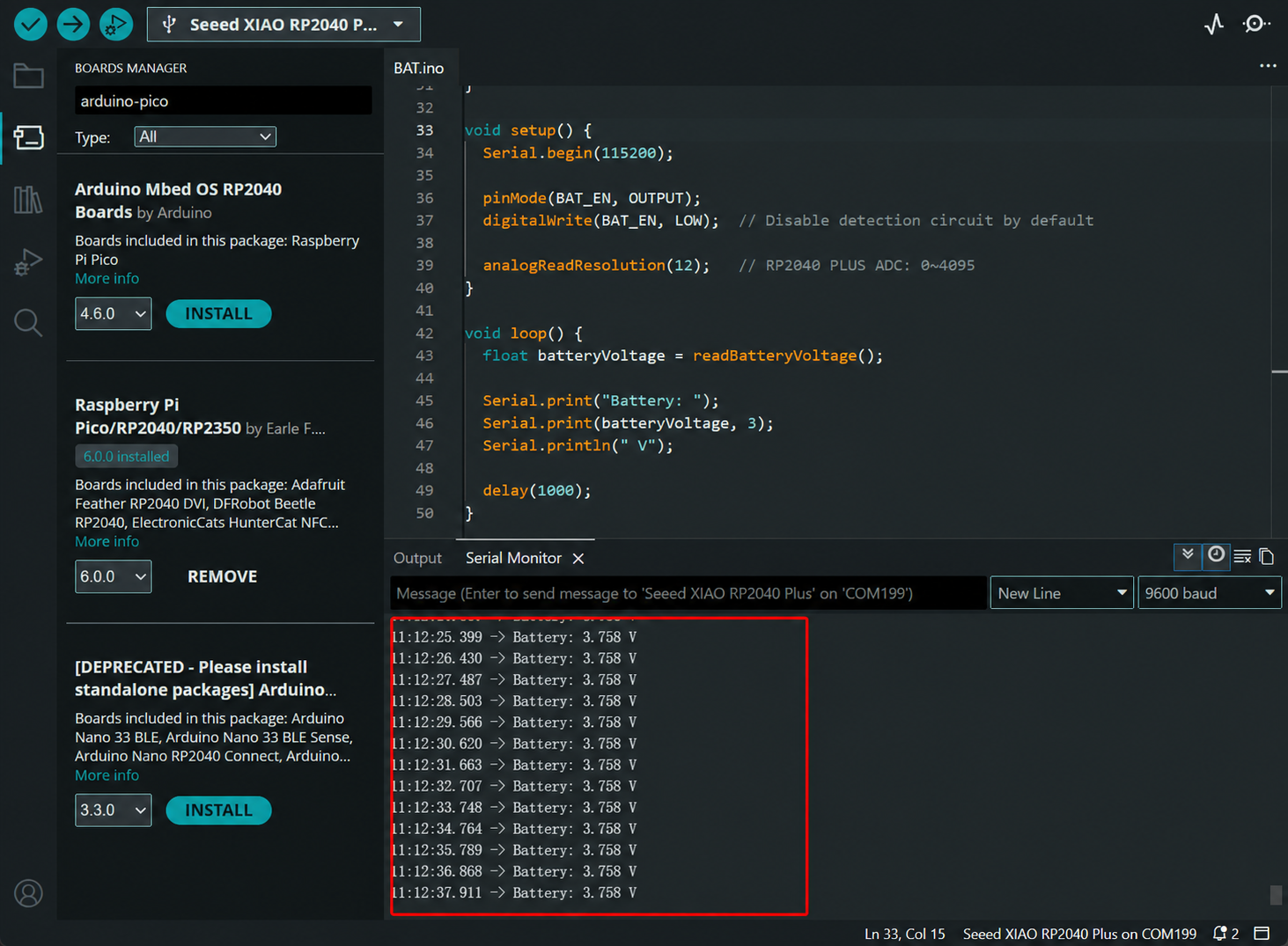Toggle bottom panel icon in status bar
The width and height of the screenshot is (1288, 946).
click(x=1262, y=934)
